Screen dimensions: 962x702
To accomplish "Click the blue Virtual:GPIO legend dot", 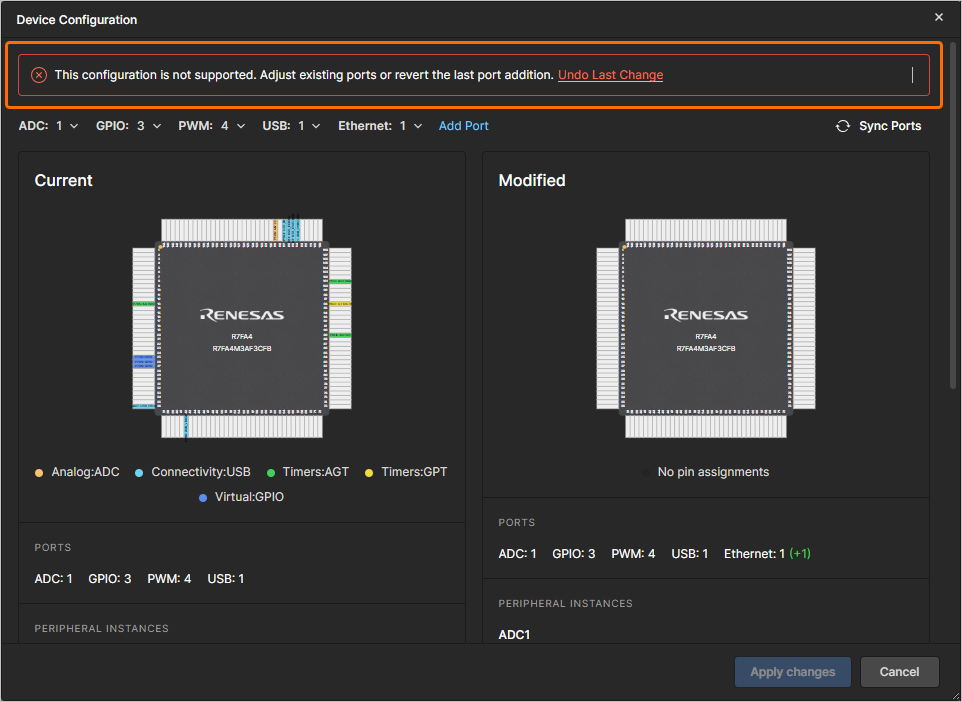I will pyautogui.click(x=203, y=497).
